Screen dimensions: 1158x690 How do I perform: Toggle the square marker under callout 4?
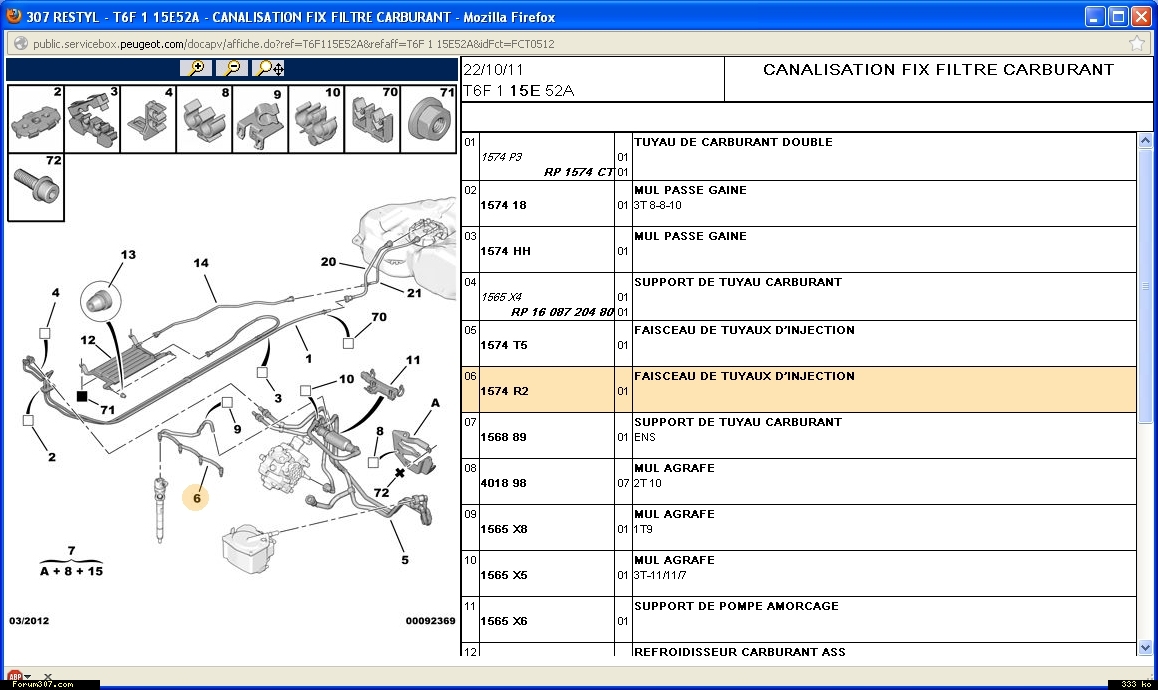[45, 333]
